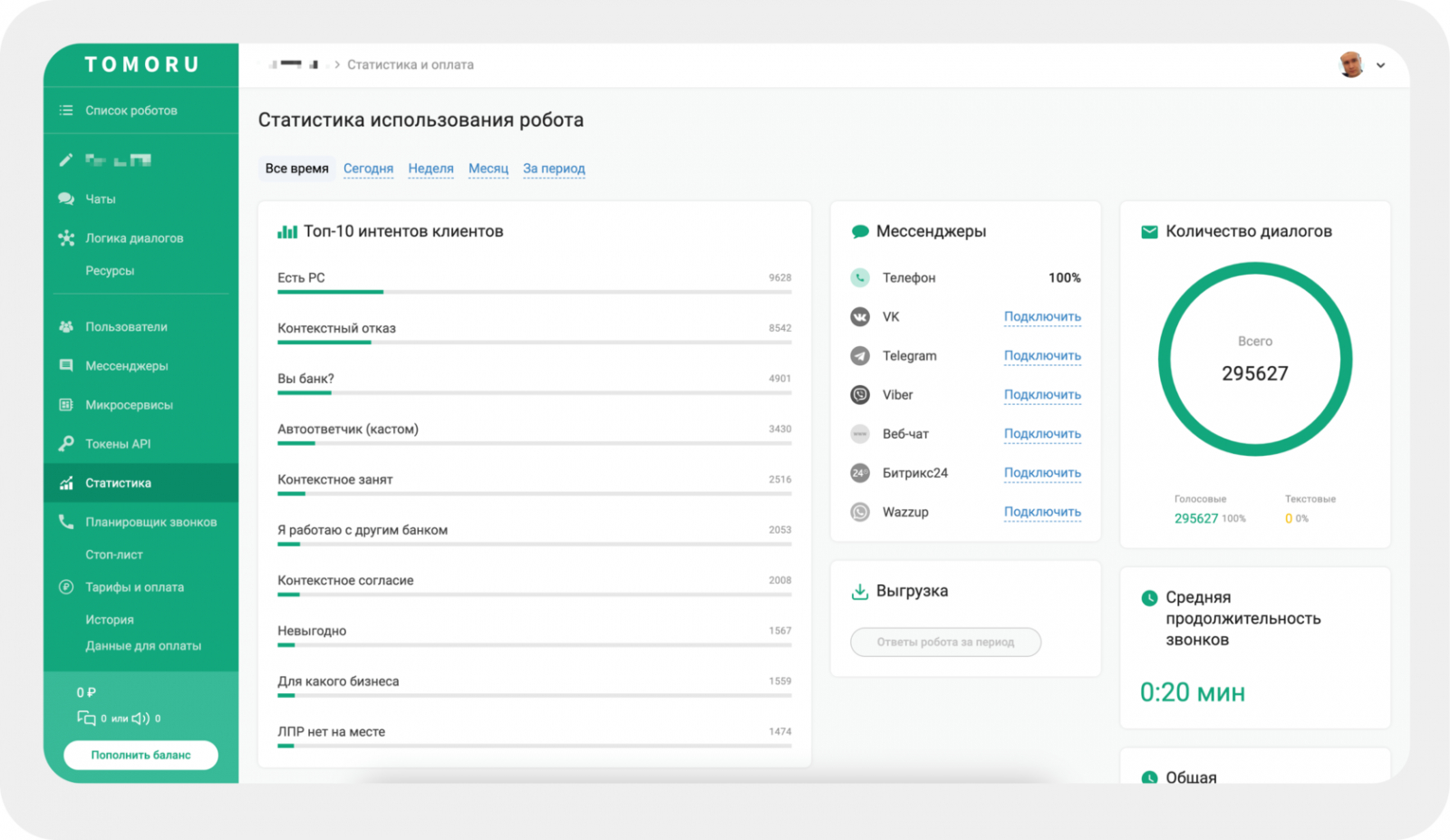
Task: Switch to the Сегодня period tab
Action: [x=368, y=169]
